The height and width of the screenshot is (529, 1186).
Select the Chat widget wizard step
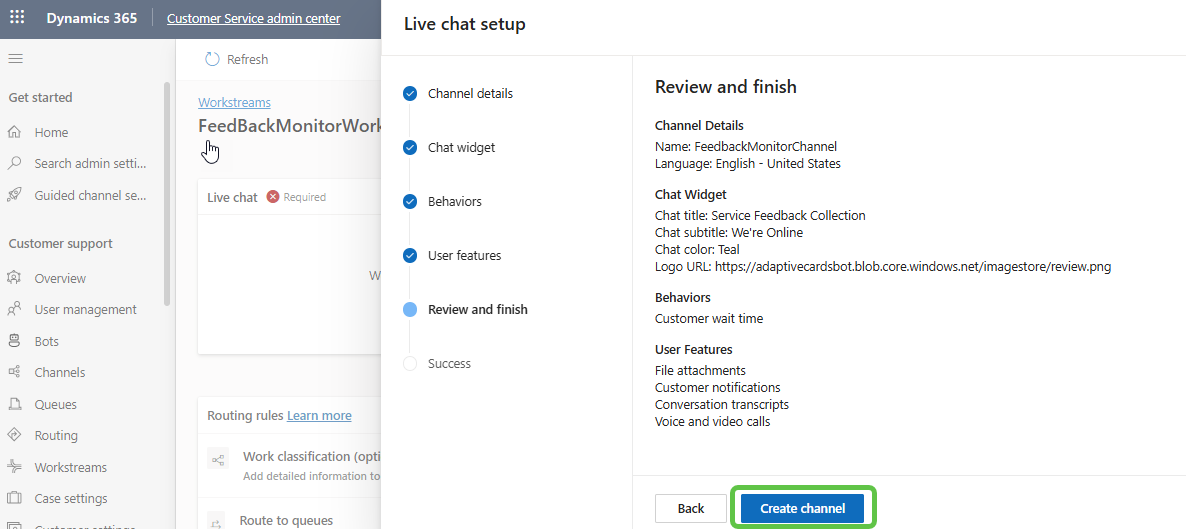[x=461, y=148]
